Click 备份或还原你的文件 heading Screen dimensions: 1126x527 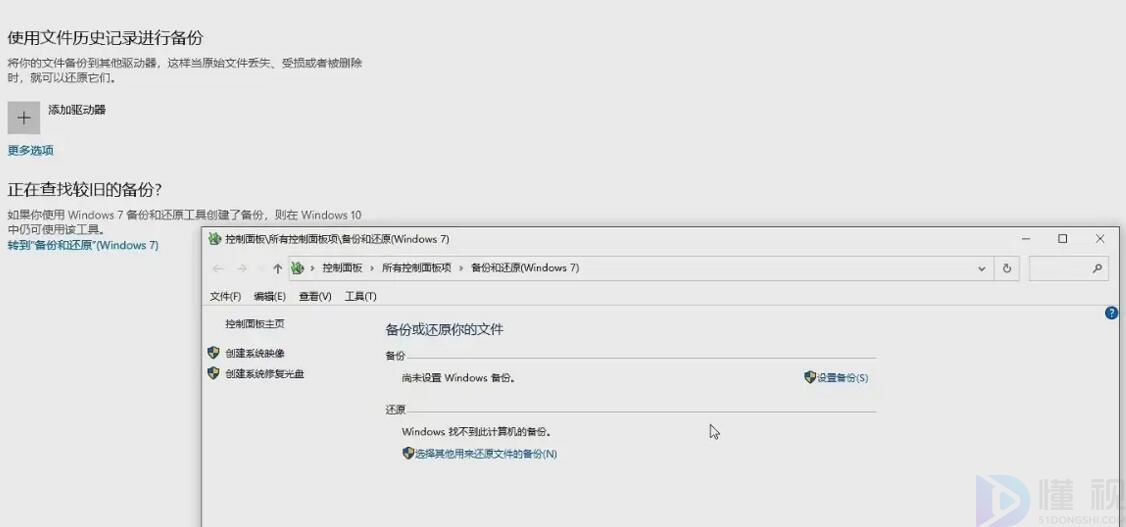tap(445, 330)
